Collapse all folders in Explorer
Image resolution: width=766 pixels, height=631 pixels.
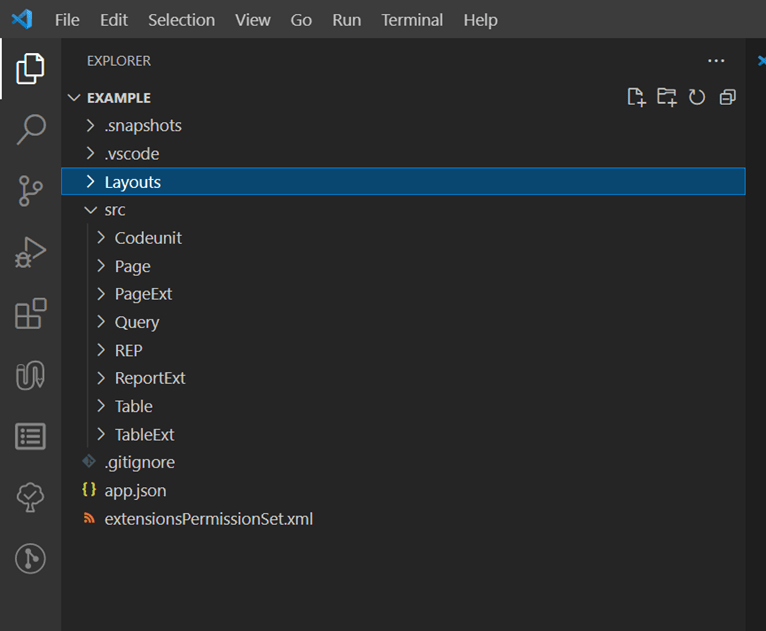click(728, 97)
